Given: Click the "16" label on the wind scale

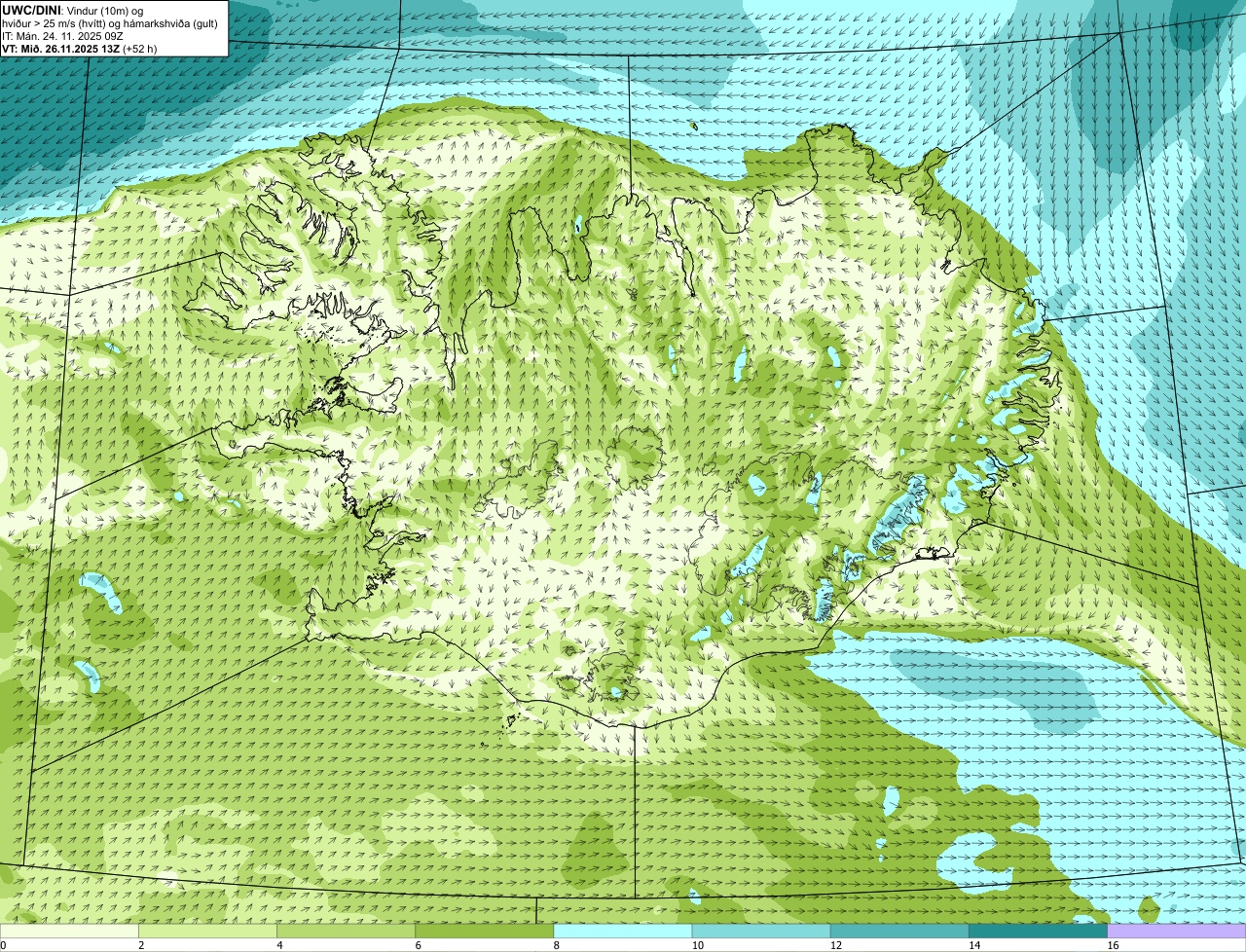Looking at the screenshot, I should point(1113,945).
